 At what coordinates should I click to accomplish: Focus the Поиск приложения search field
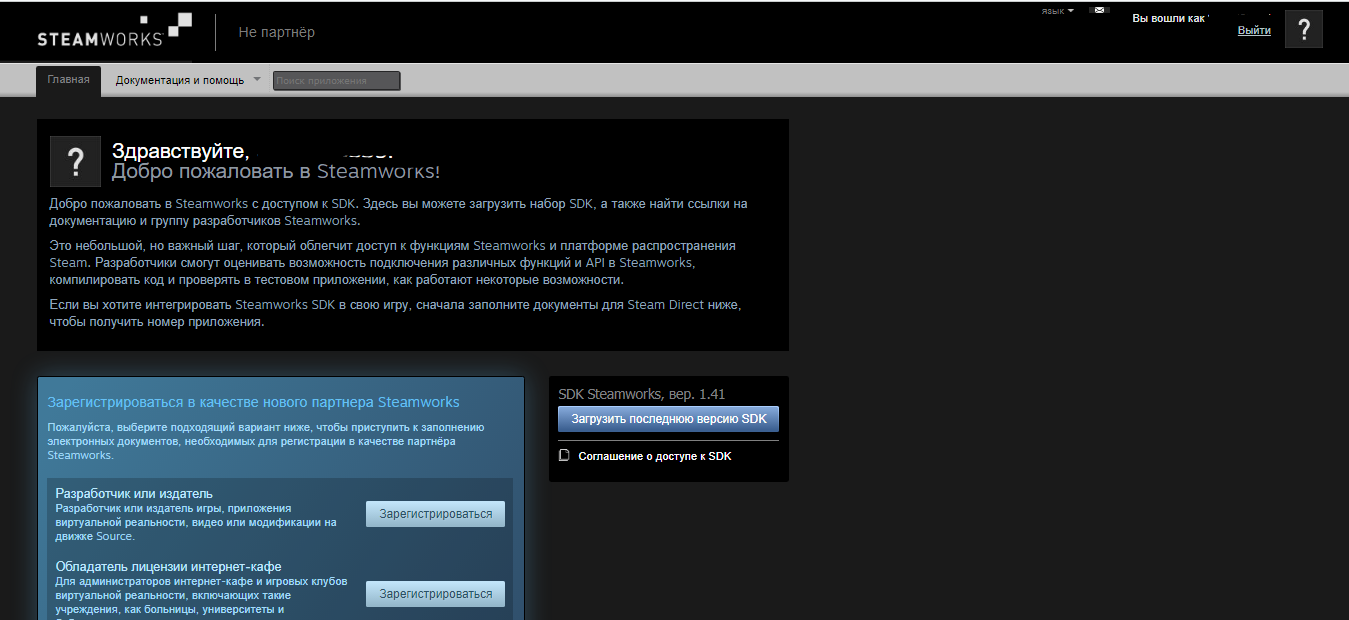pyautogui.click(x=336, y=80)
